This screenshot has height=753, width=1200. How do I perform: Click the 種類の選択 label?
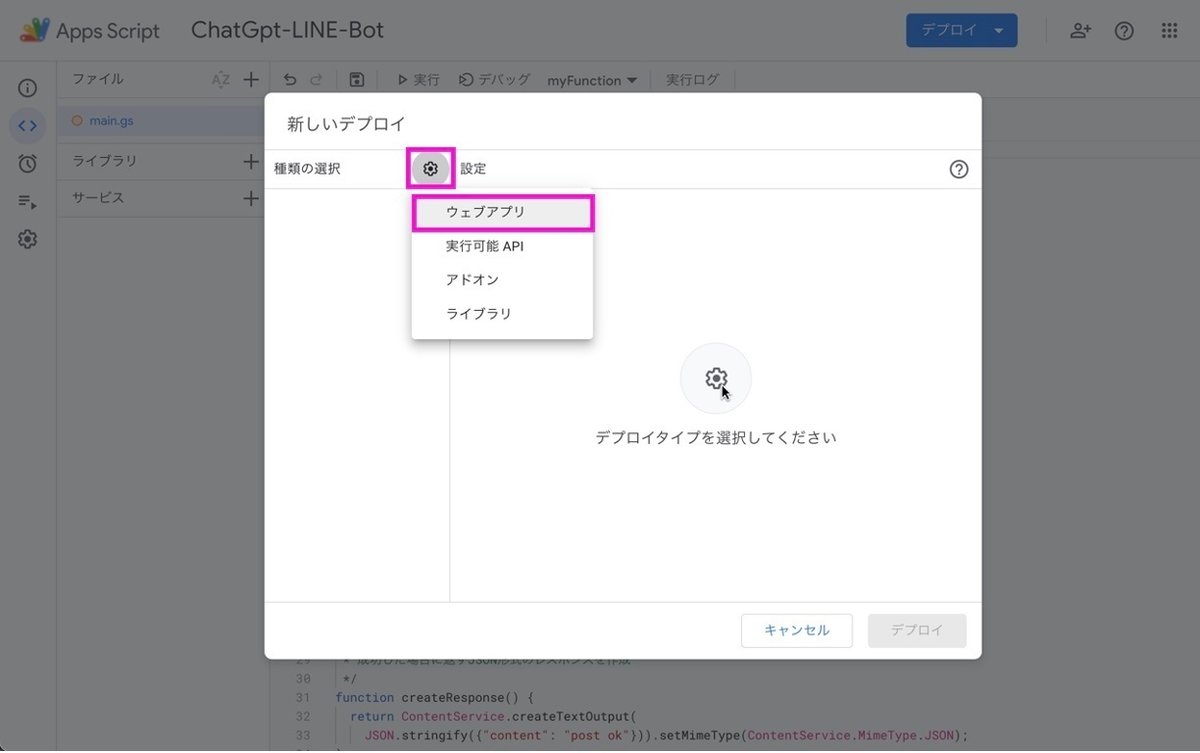[307, 169]
